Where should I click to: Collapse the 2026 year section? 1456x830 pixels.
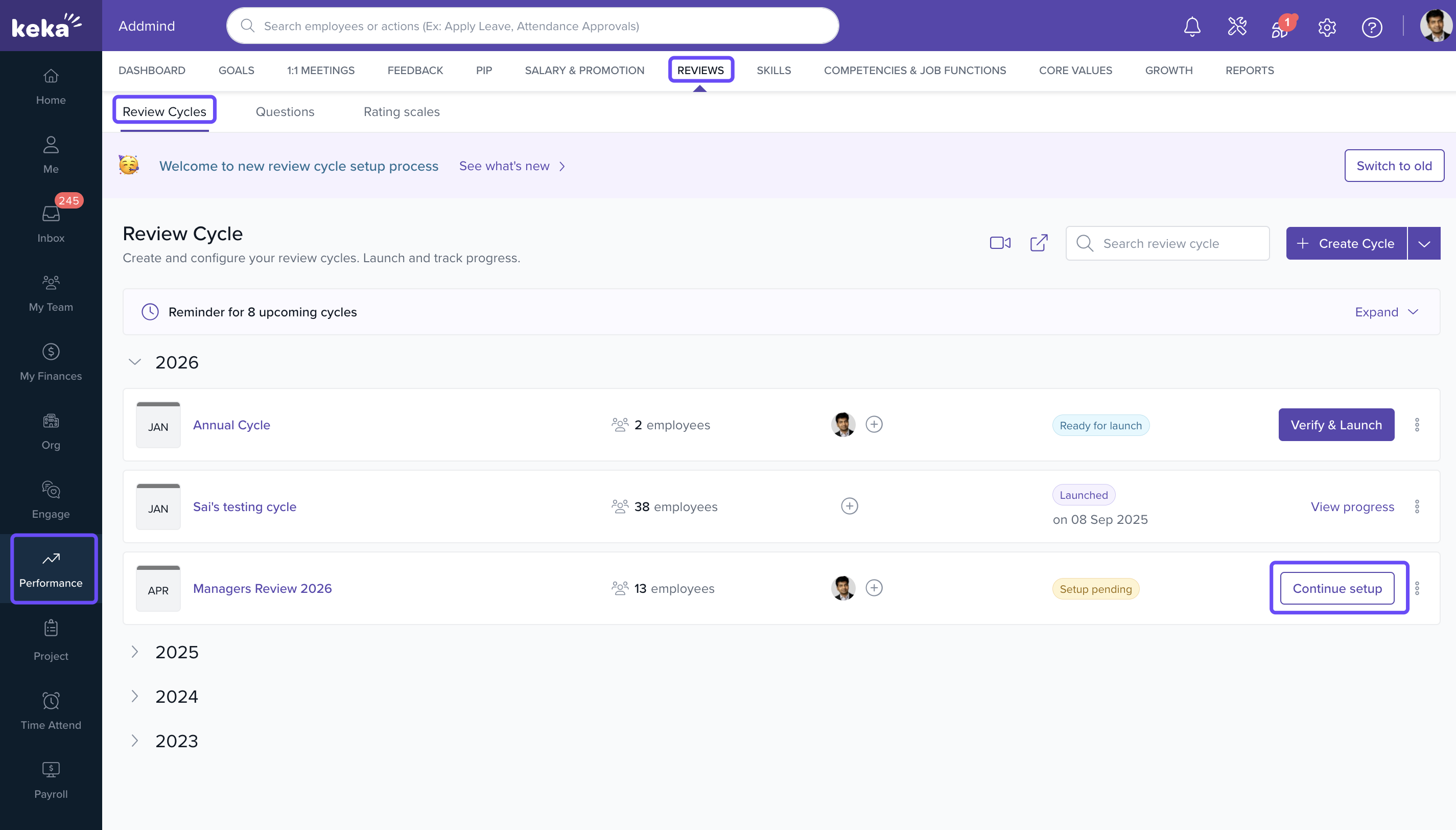[135, 362]
